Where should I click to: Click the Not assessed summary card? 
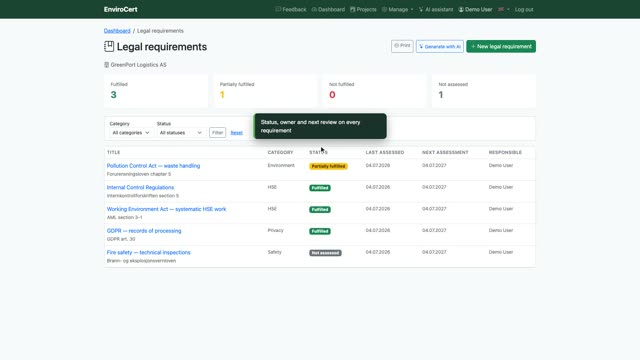[484, 91]
